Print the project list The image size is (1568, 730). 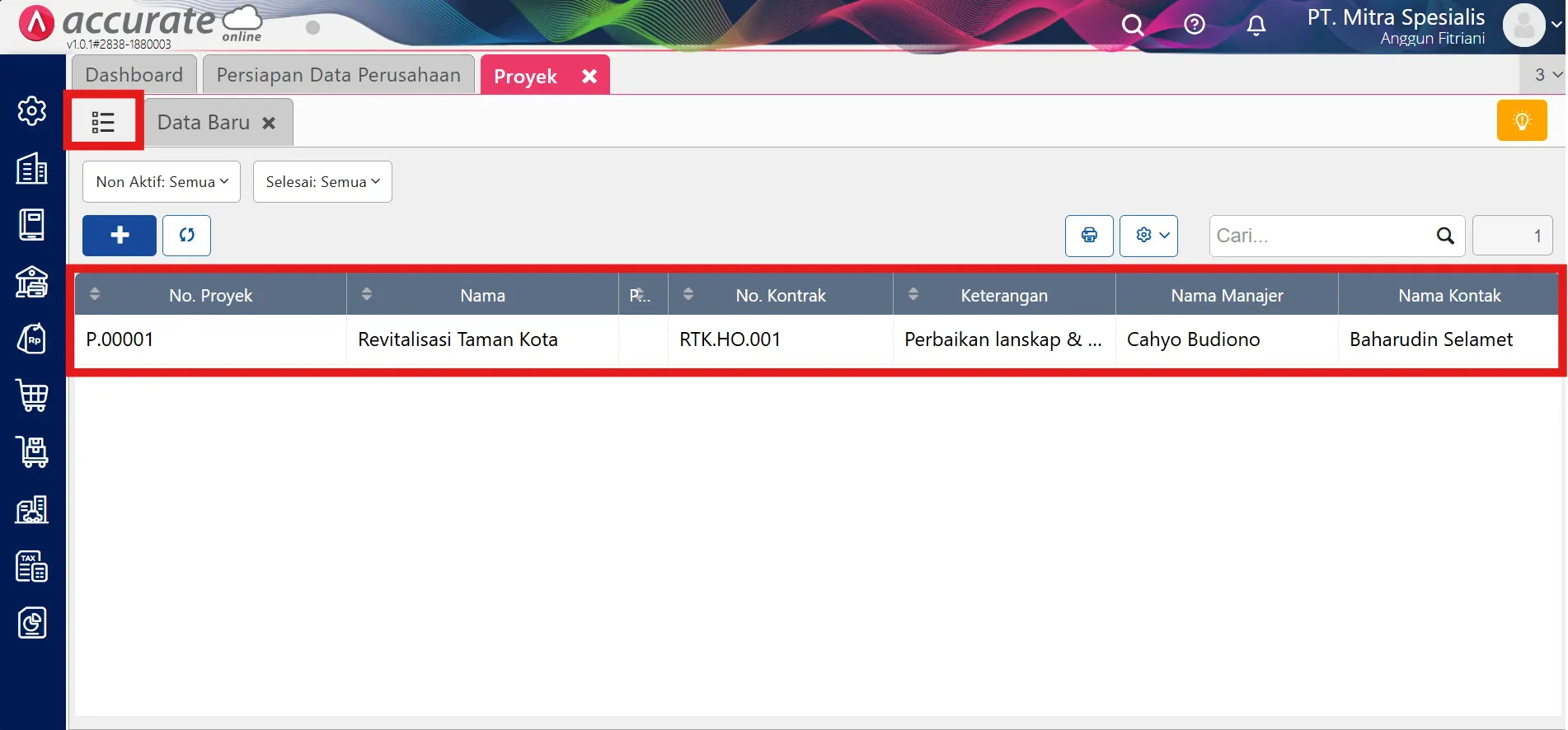point(1089,236)
